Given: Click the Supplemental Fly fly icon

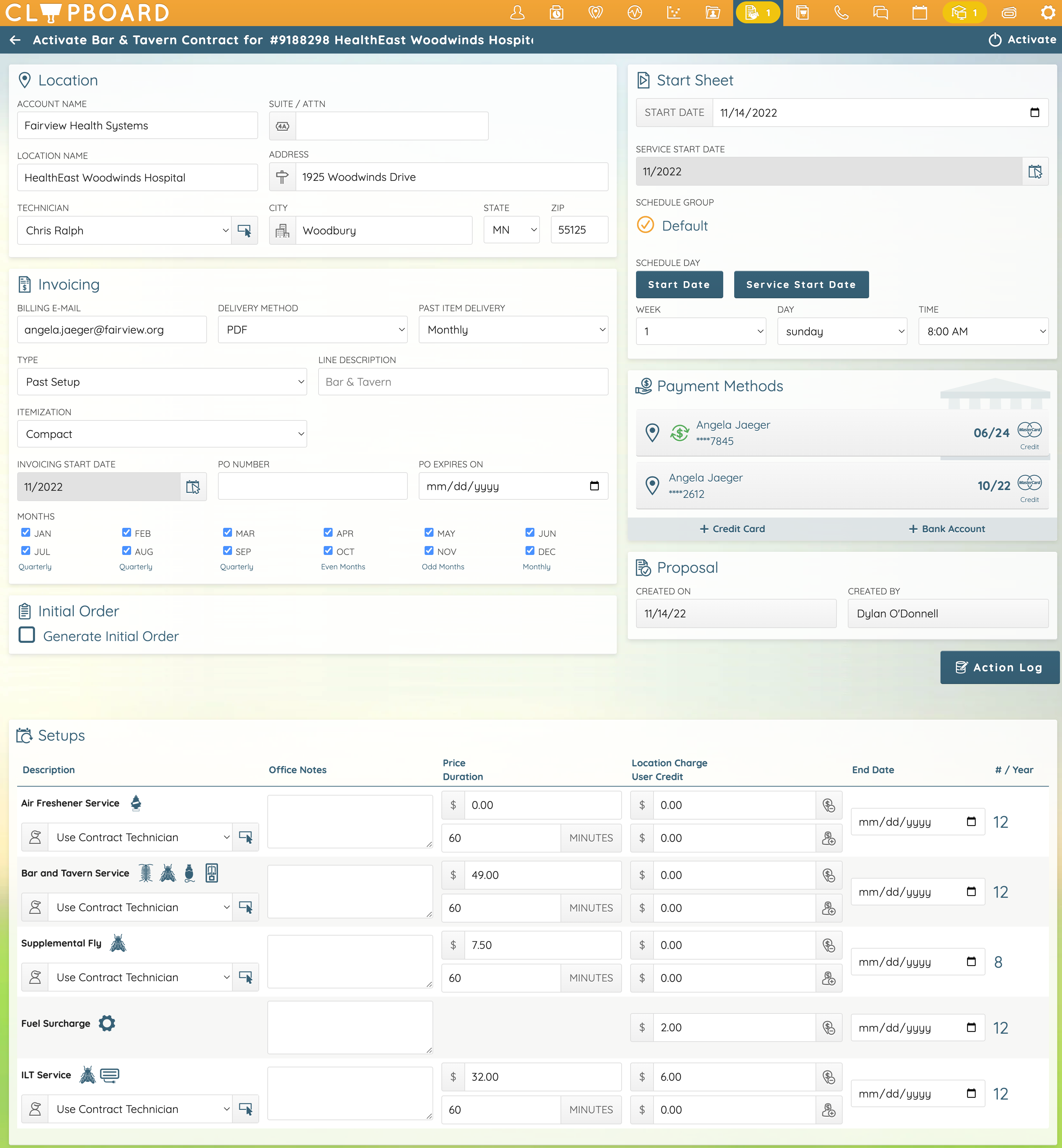Looking at the screenshot, I should click(x=118, y=943).
